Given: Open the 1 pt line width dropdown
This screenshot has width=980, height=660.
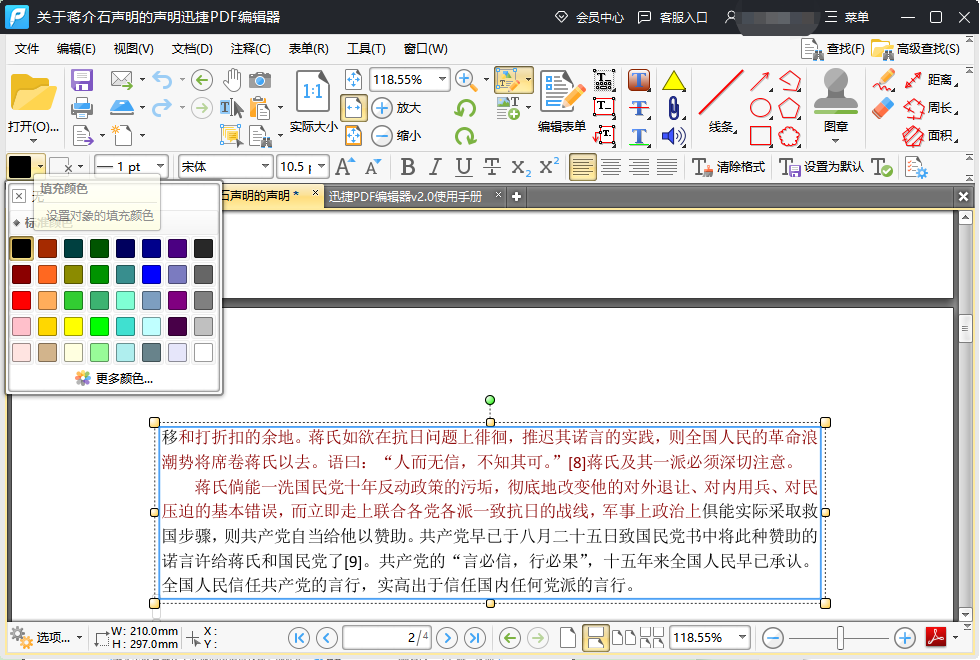Looking at the screenshot, I should pos(161,166).
